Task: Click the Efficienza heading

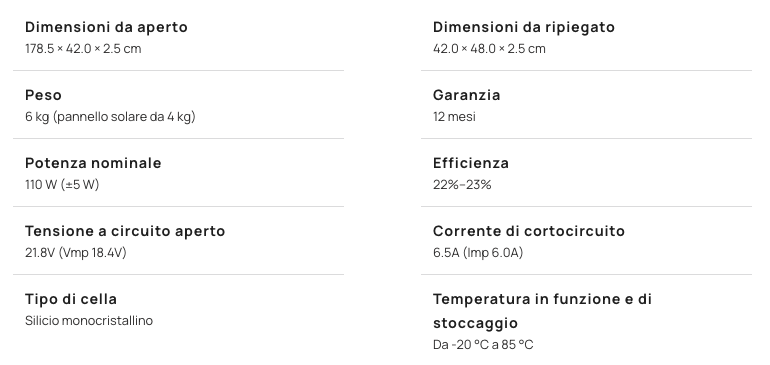Action: coord(470,163)
